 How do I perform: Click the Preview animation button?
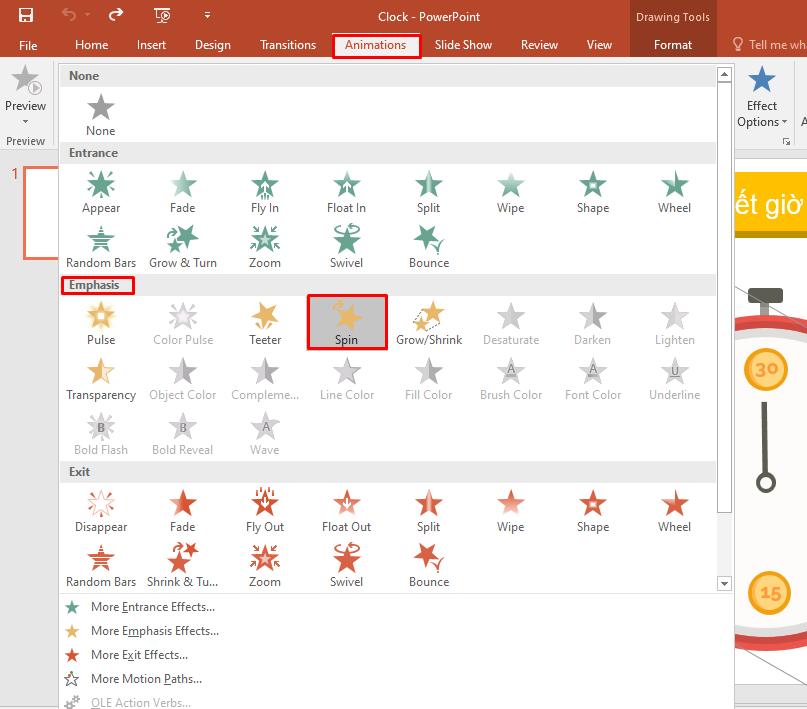[25, 88]
